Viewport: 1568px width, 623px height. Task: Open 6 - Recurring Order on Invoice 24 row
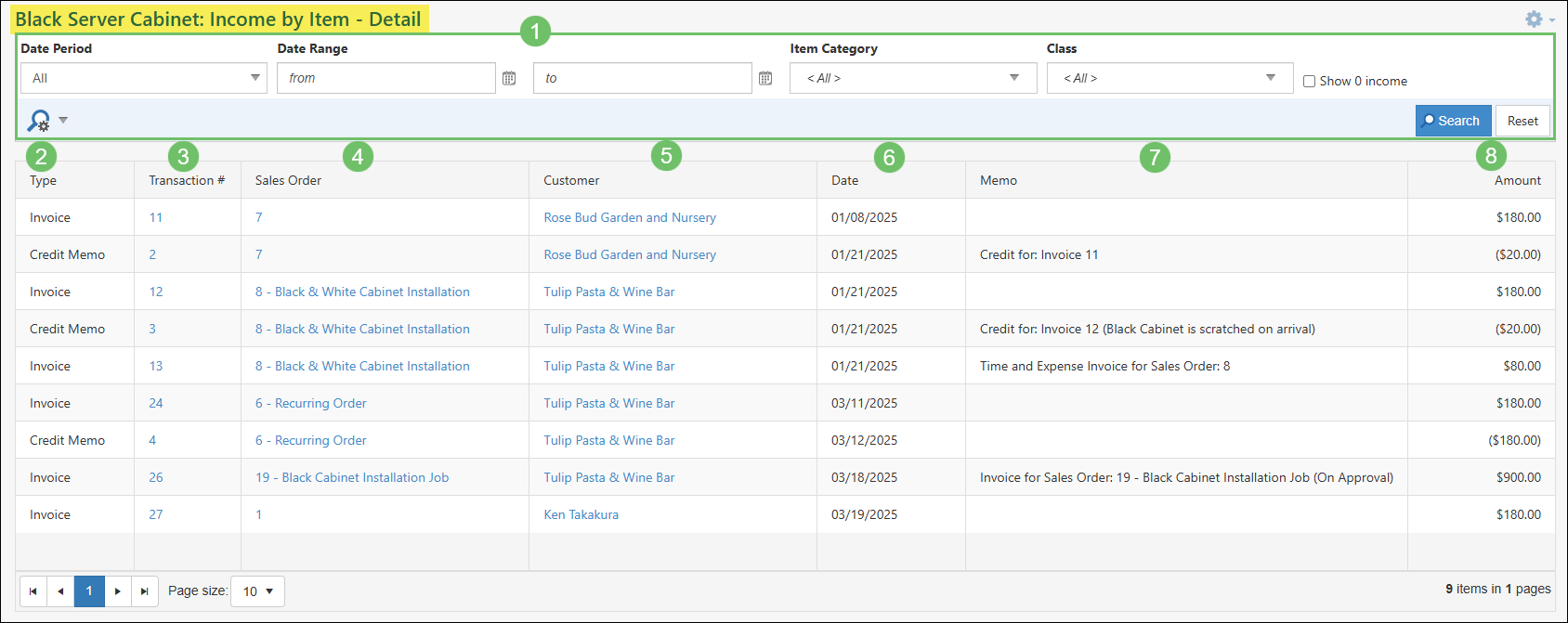tap(311, 403)
